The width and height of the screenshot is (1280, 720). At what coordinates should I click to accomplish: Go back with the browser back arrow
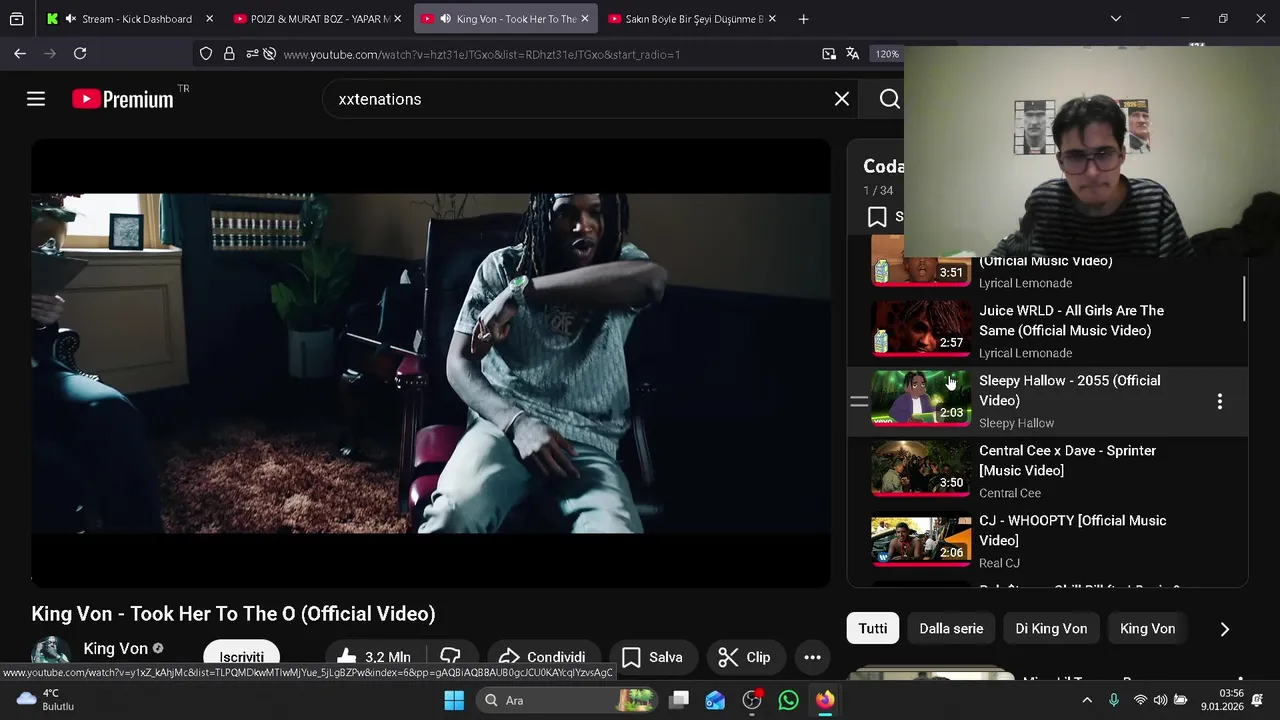tap(20, 54)
